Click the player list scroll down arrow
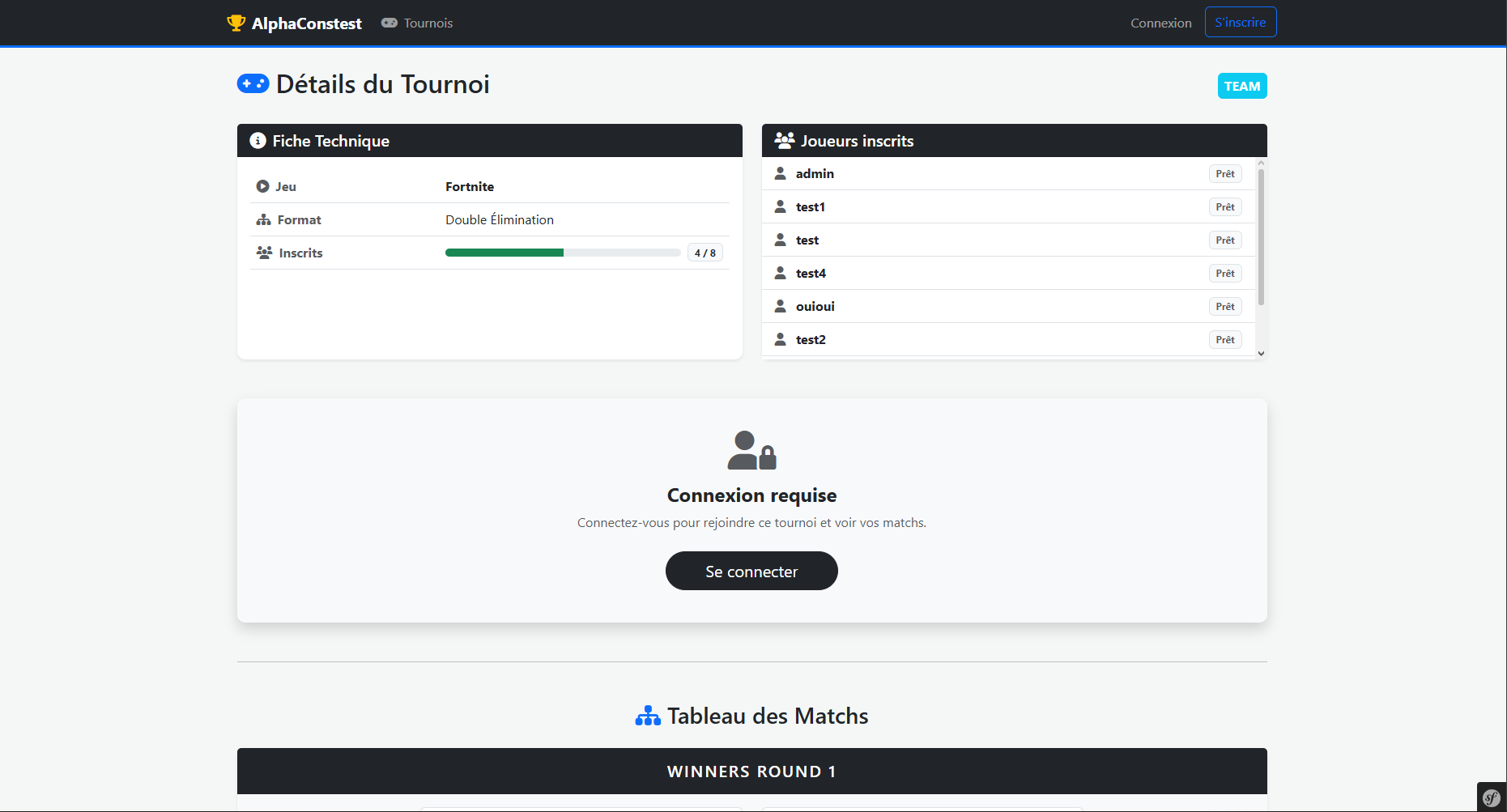 point(1261,354)
